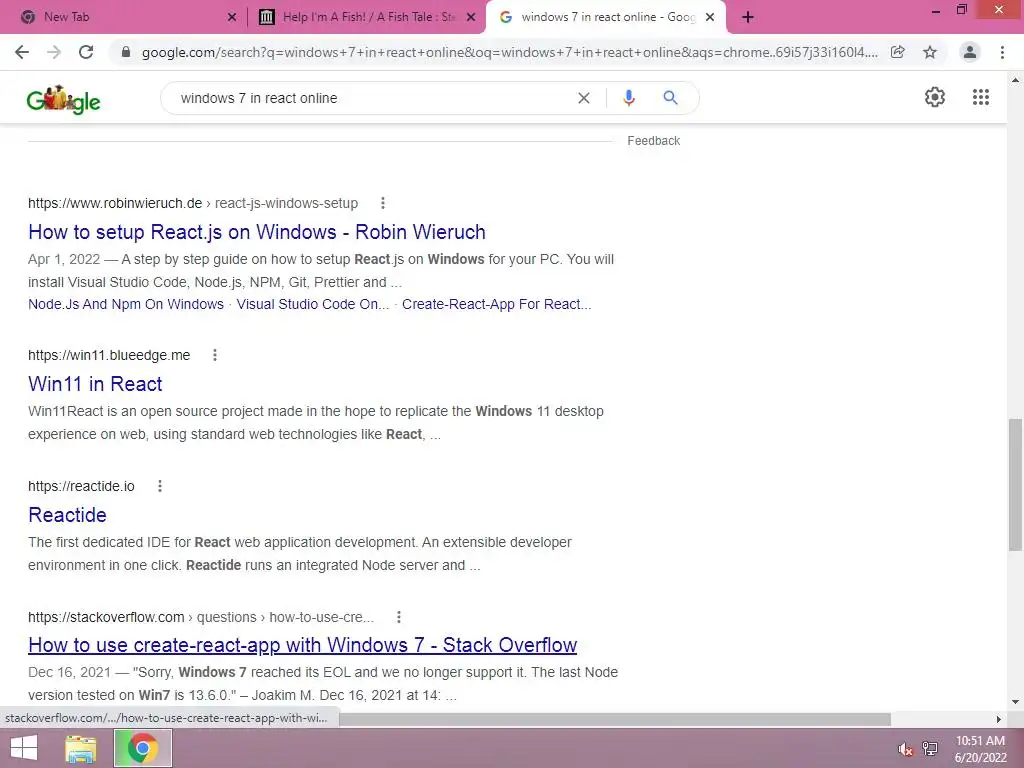Open a new tab with the plus button
This screenshot has width=1024, height=768.
pyautogui.click(x=748, y=17)
